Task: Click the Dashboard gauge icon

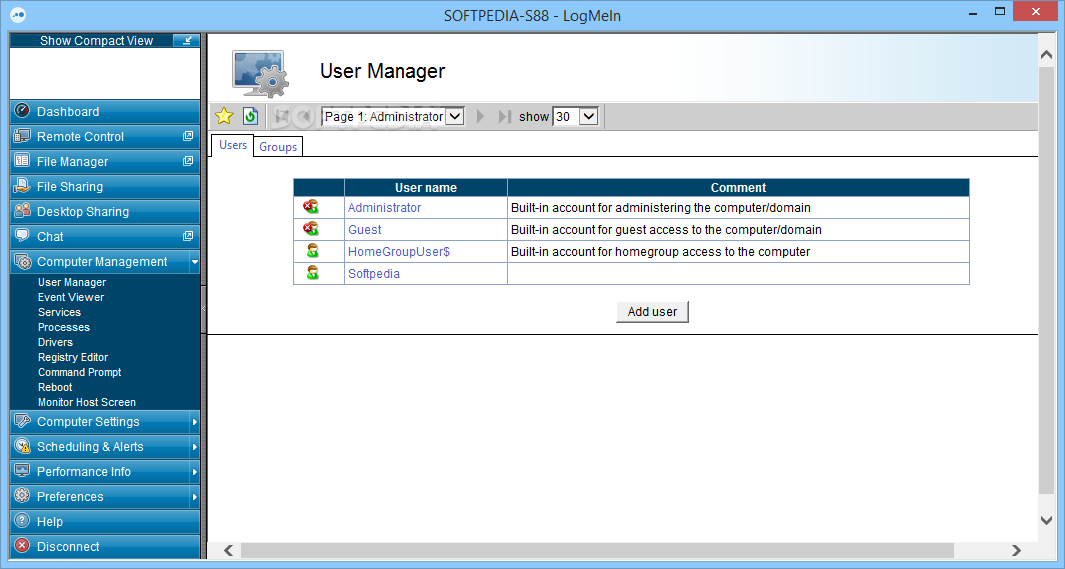Action: click(22, 111)
